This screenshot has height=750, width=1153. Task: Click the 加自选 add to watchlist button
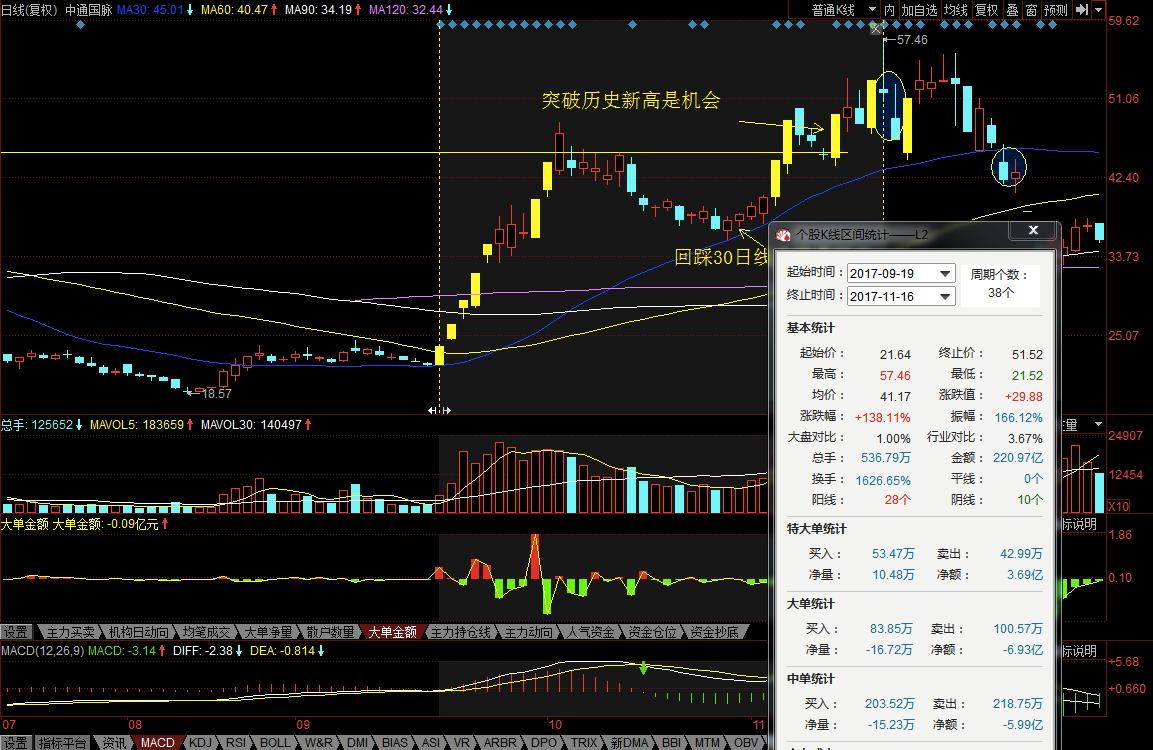(919, 10)
